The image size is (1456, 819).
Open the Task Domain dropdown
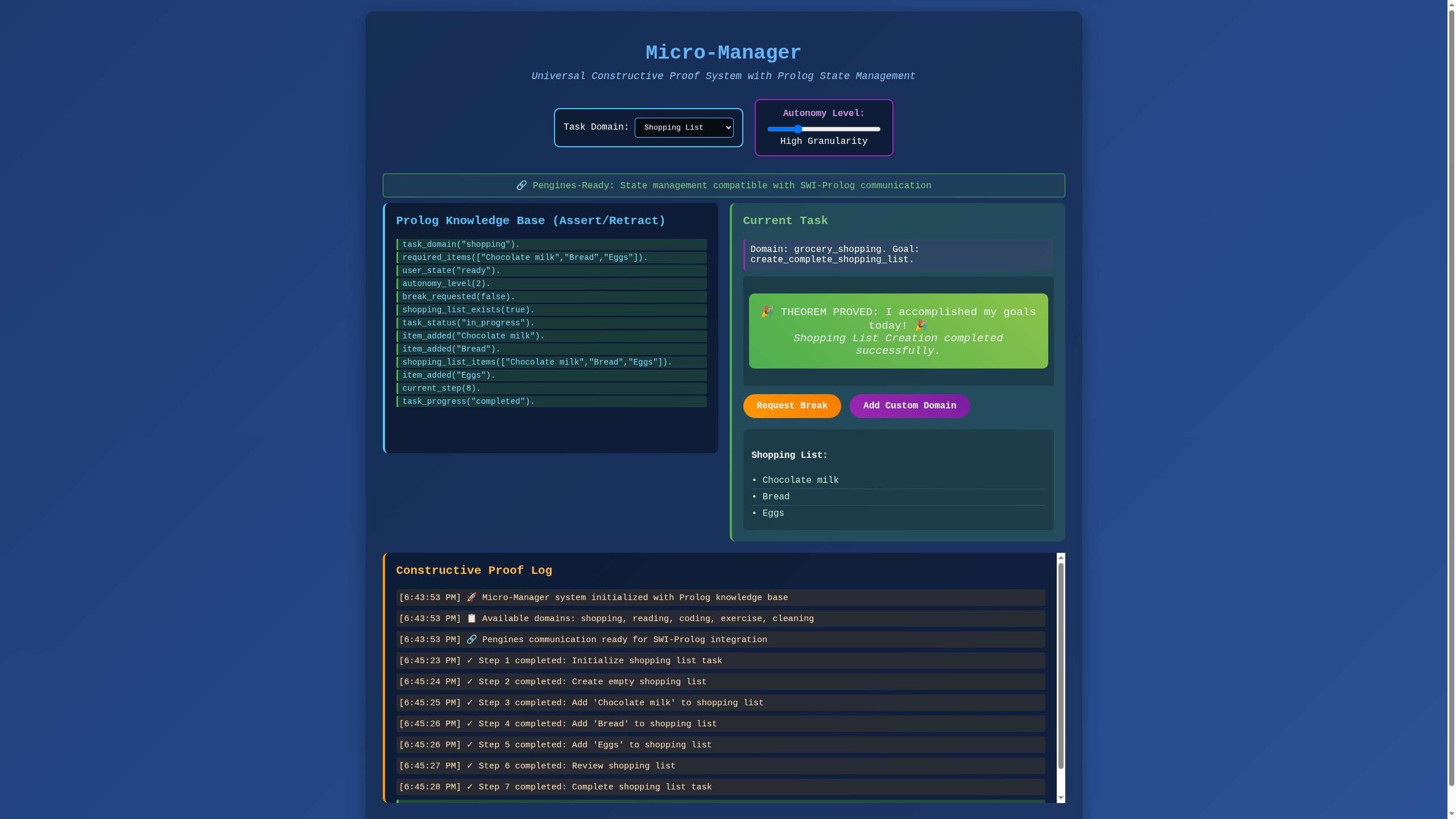point(684,127)
